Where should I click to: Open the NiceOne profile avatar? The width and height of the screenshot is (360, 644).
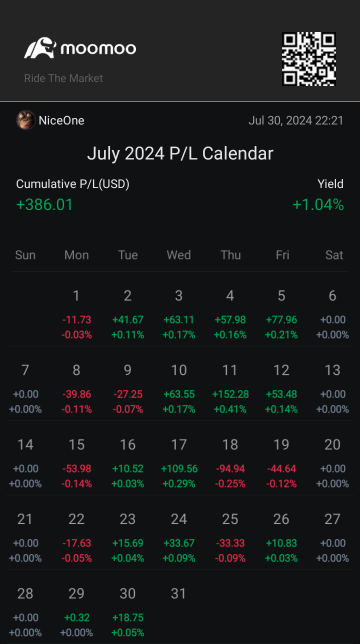click(25, 120)
